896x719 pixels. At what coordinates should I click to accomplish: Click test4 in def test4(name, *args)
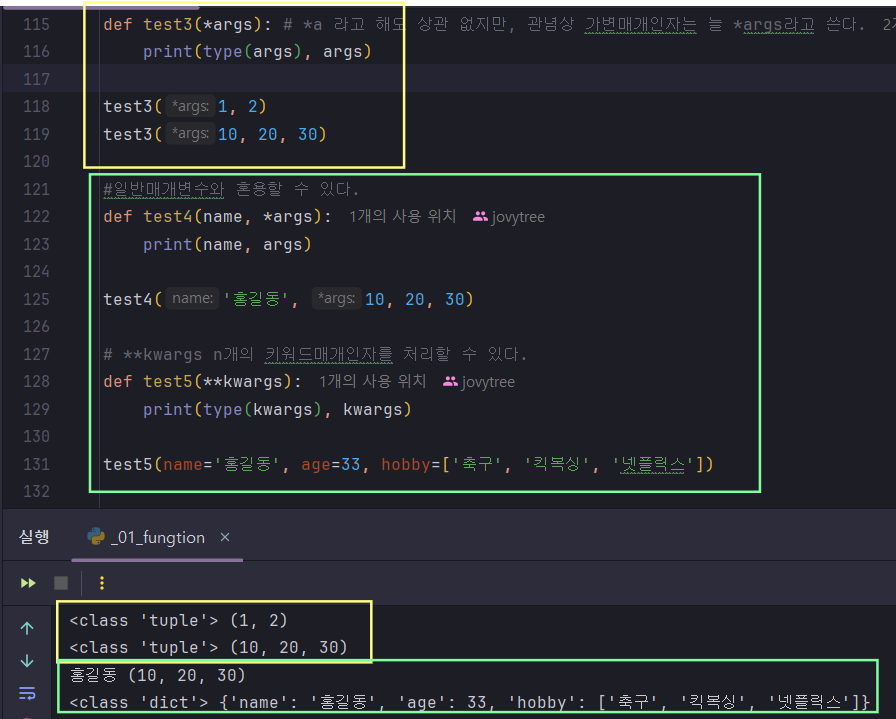(168, 217)
